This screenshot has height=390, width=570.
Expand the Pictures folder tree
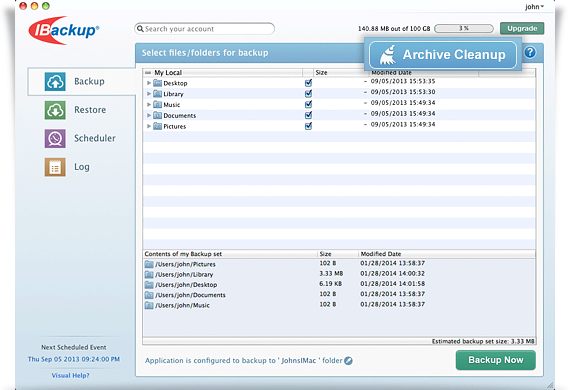click(149, 126)
